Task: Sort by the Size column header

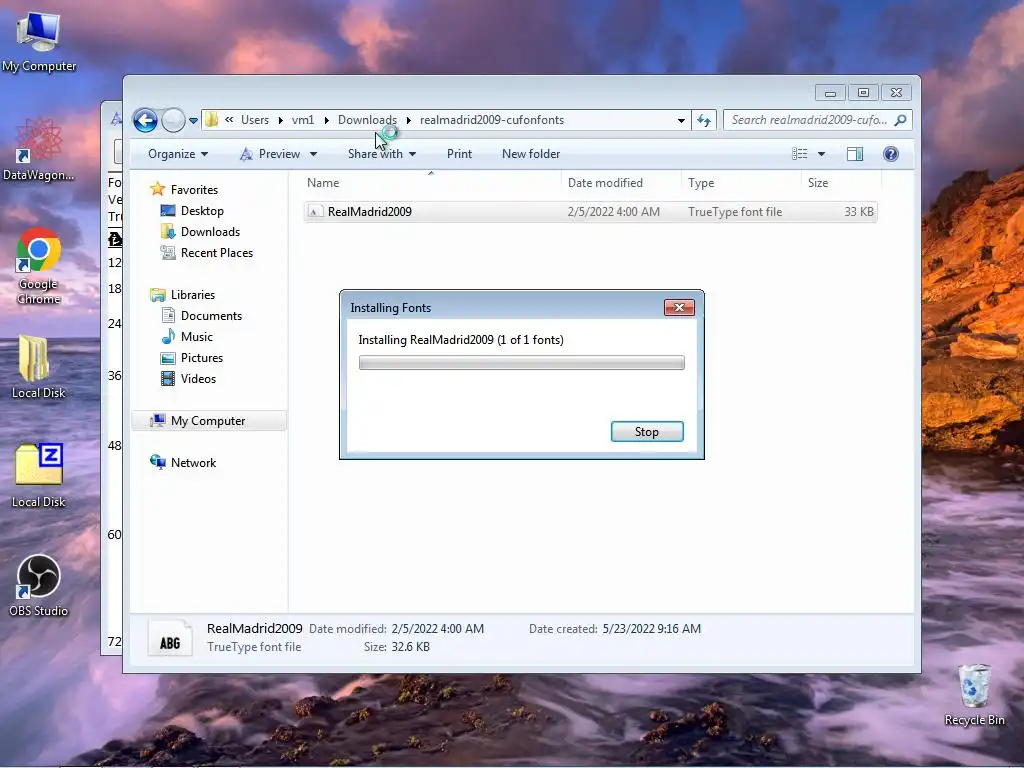Action: pos(841,183)
